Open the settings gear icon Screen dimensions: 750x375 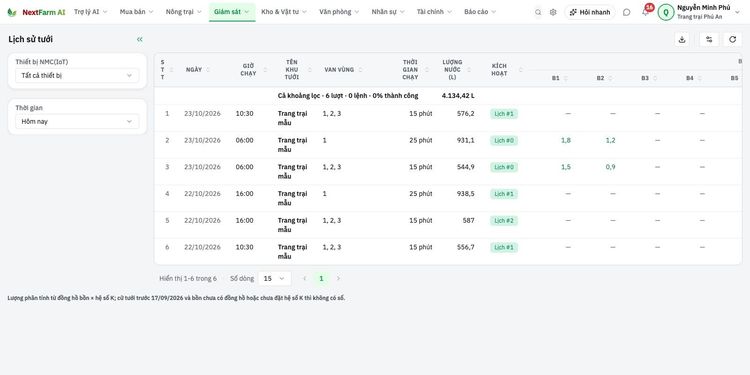tap(553, 12)
